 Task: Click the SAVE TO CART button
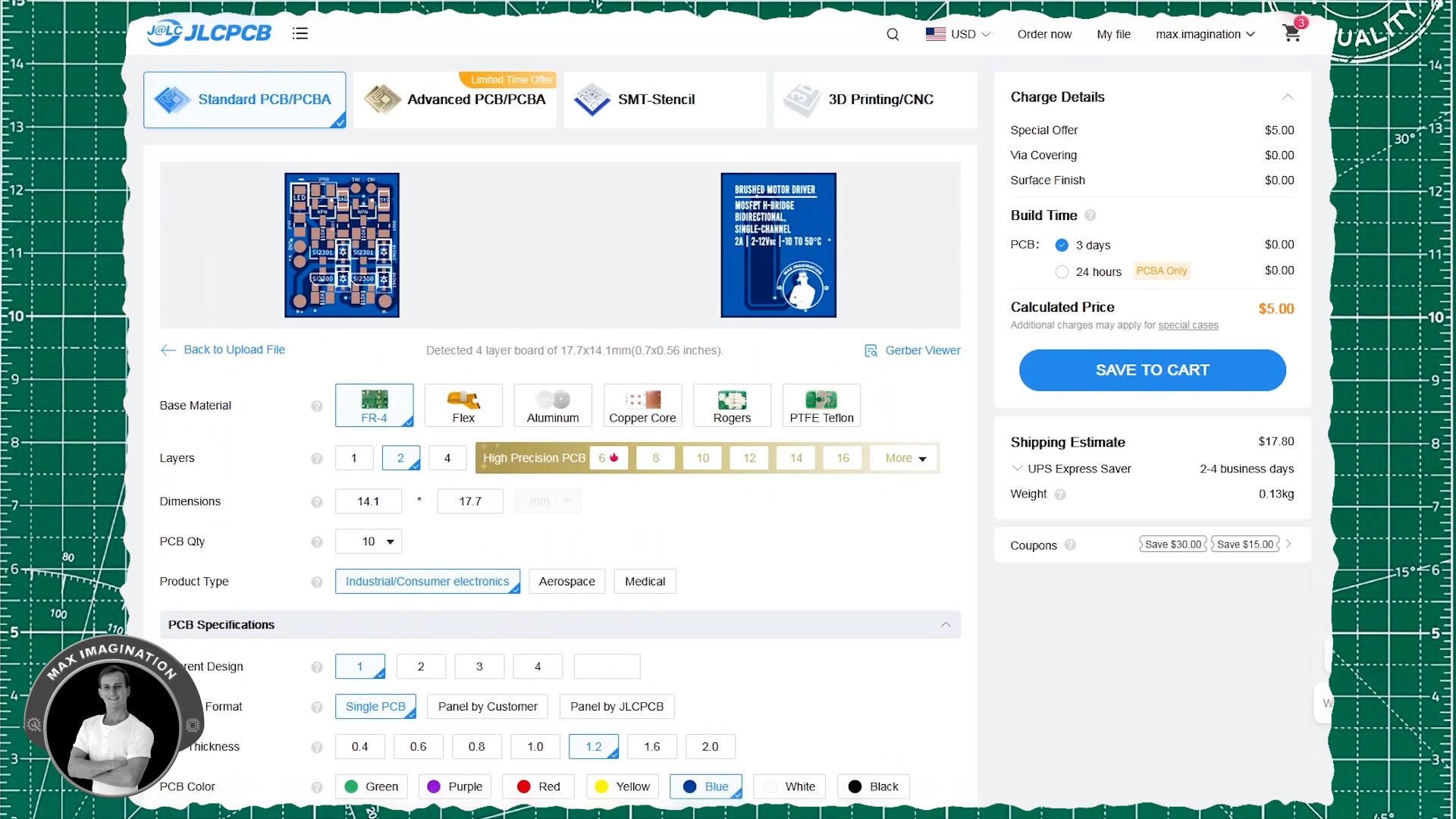click(1152, 370)
